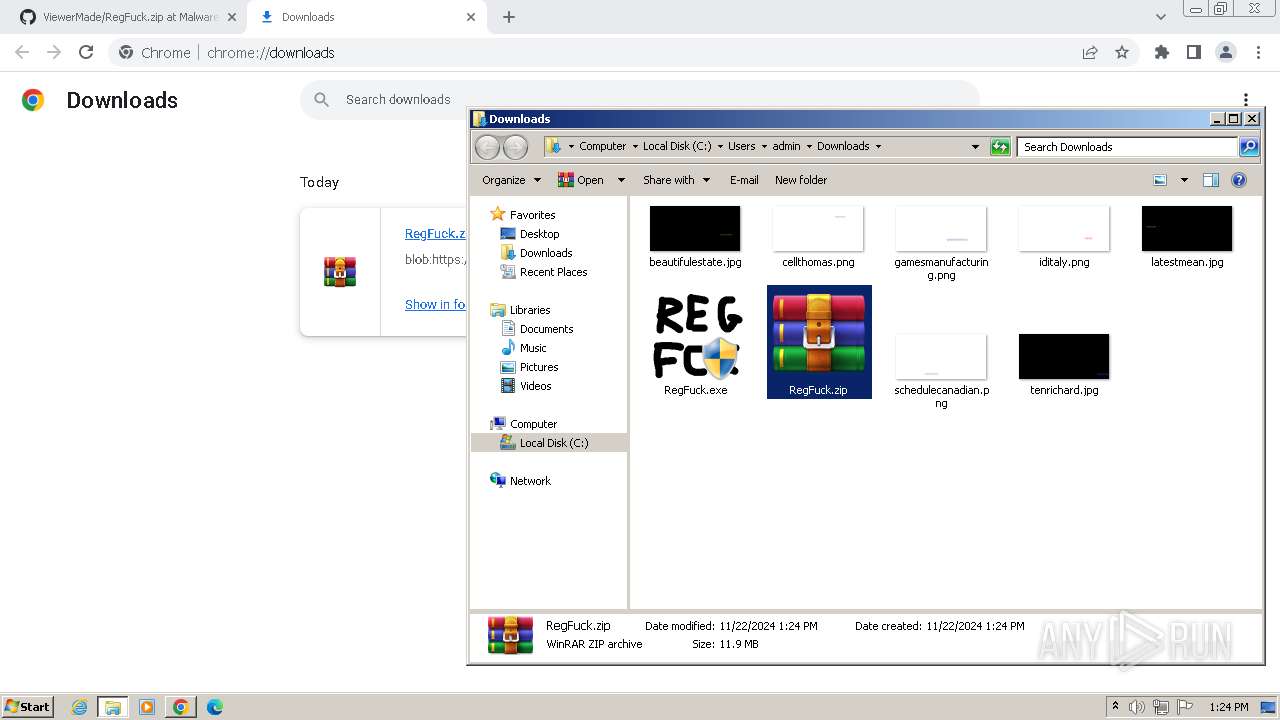
Task: Select RegFuck.exe file icon
Action: coord(696,338)
